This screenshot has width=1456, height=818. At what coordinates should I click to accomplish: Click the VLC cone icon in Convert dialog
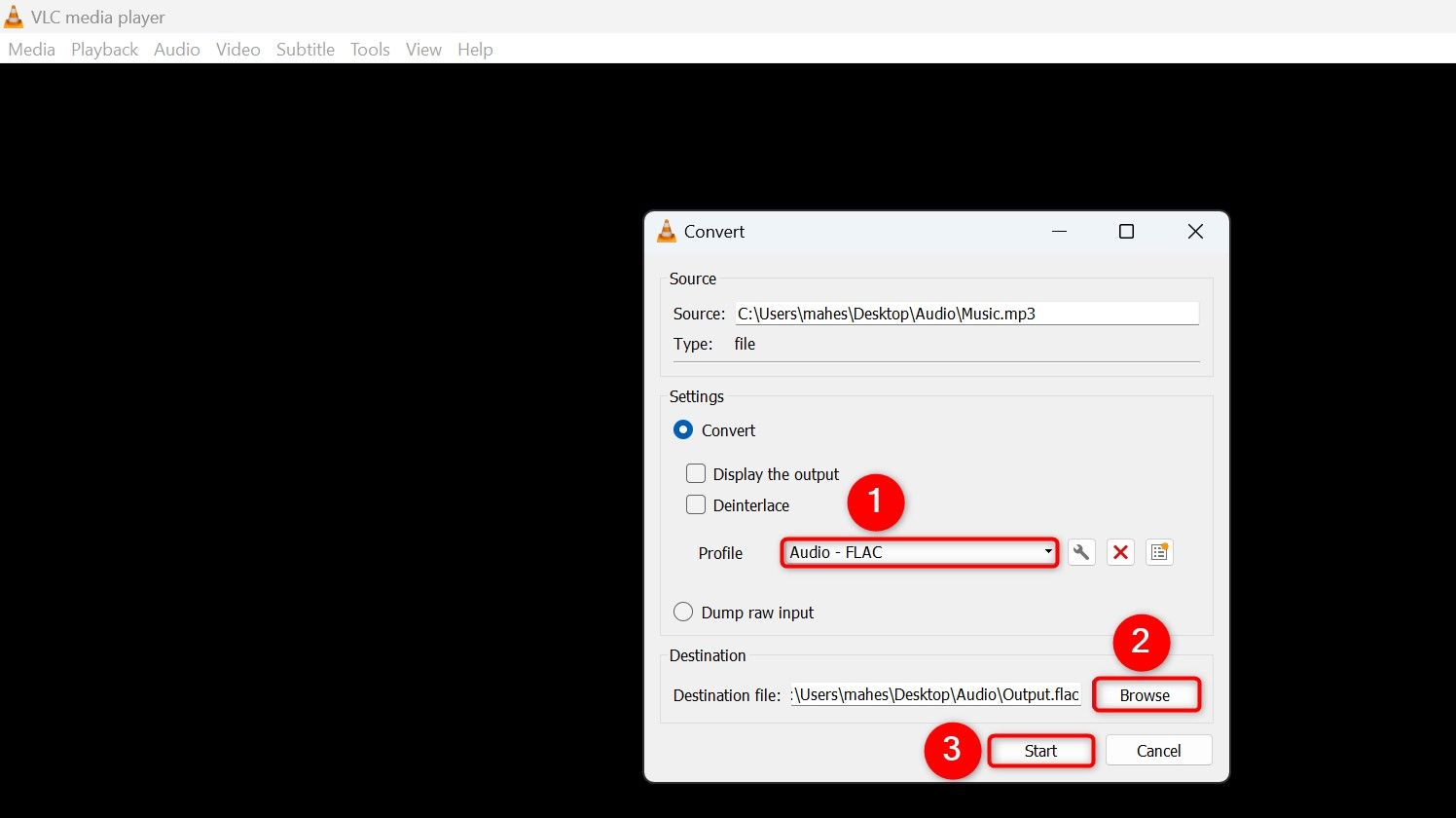coord(667,231)
